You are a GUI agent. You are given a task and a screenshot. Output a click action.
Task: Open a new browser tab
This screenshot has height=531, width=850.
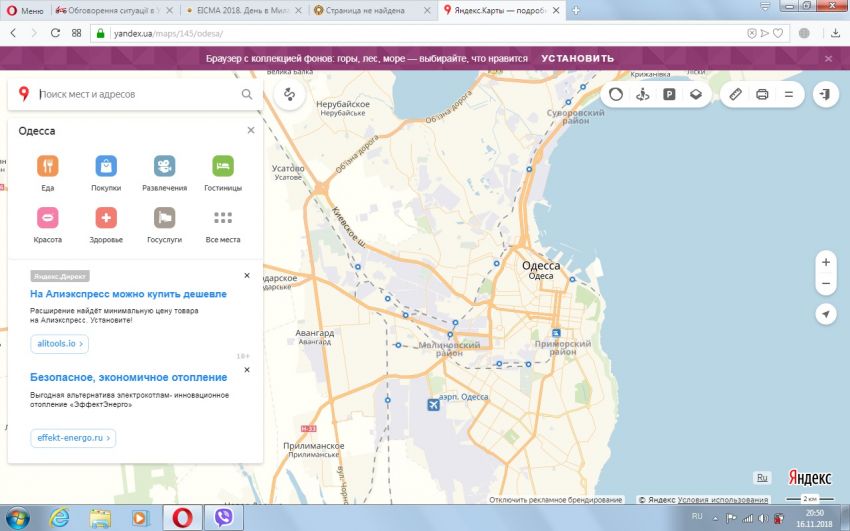[576, 10]
